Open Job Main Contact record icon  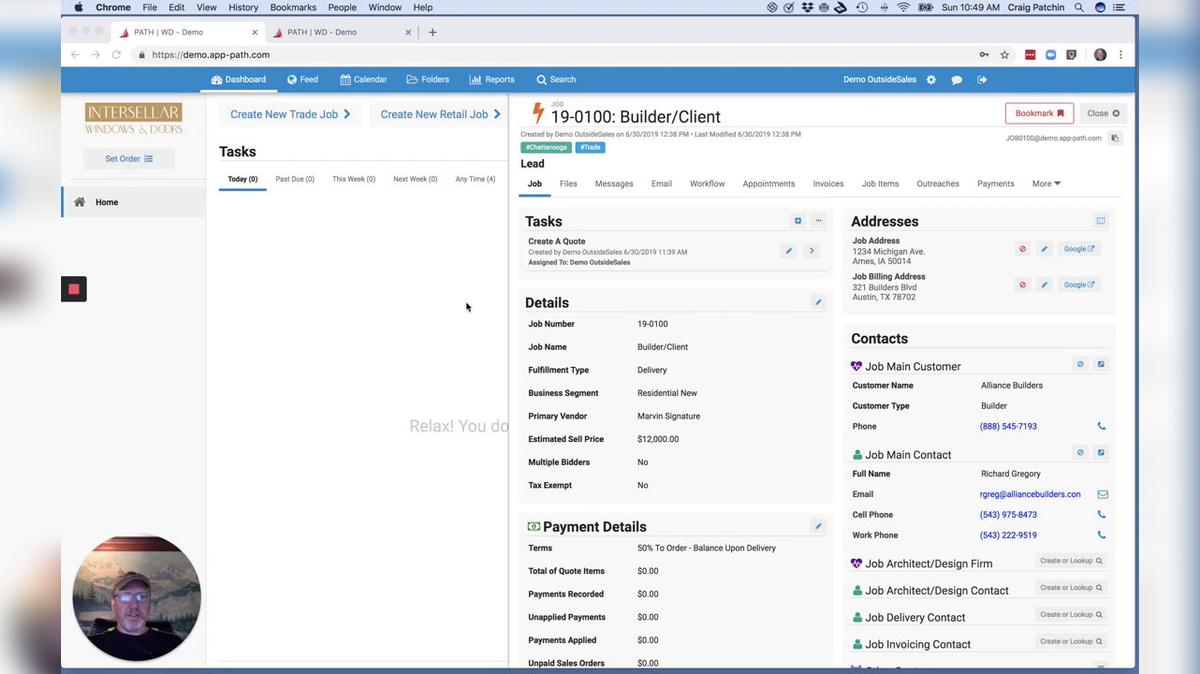click(x=1101, y=453)
